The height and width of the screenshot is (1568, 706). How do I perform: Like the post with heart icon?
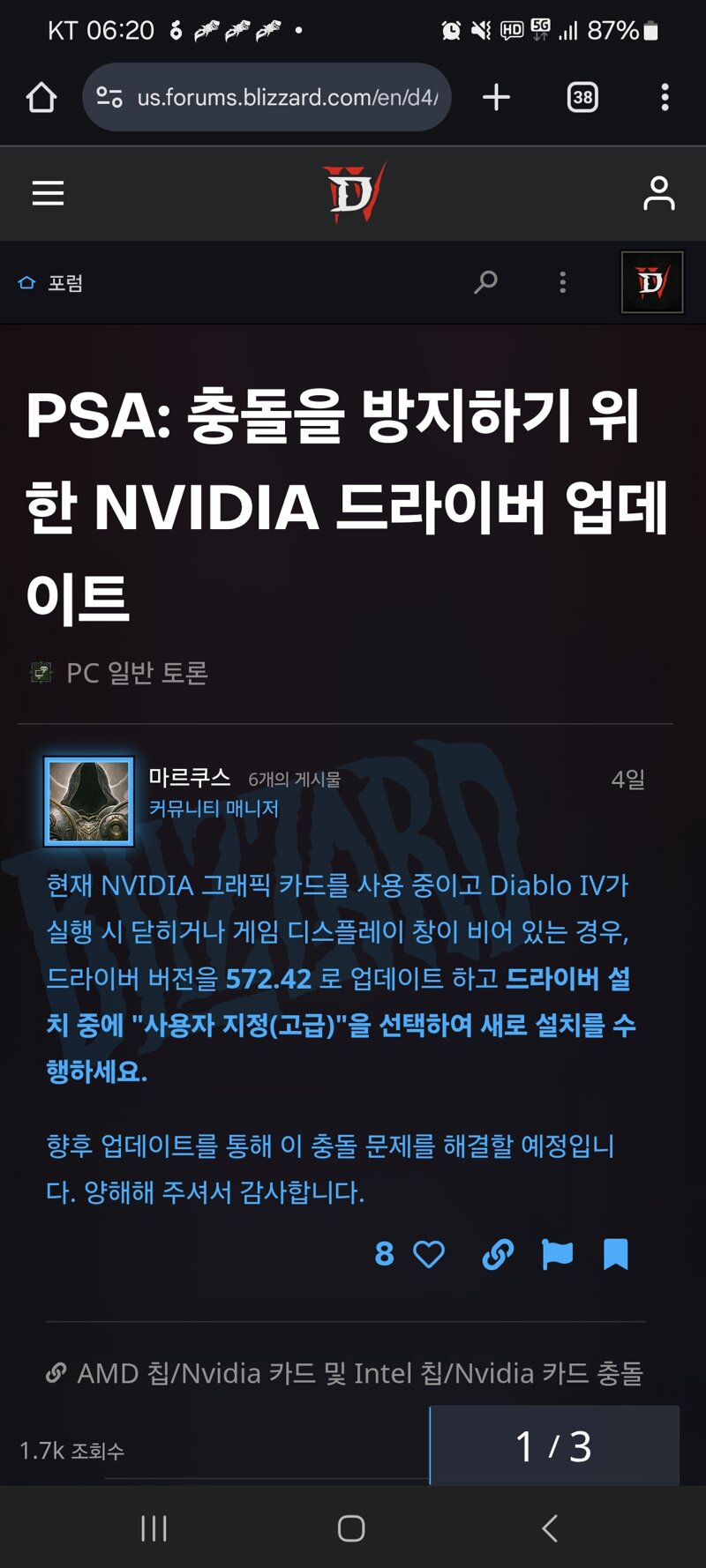[429, 1254]
